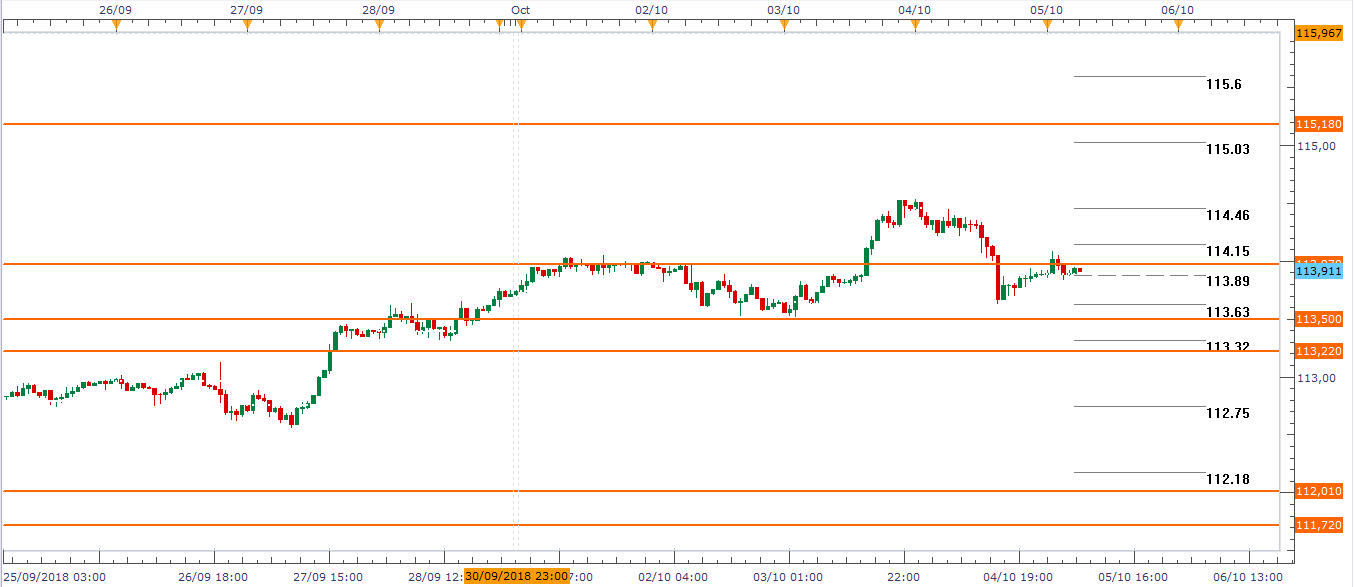This screenshot has height=587, width=1354.
Task: Select the 112,010 orange price tag
Action: [x=1318, y=491]
